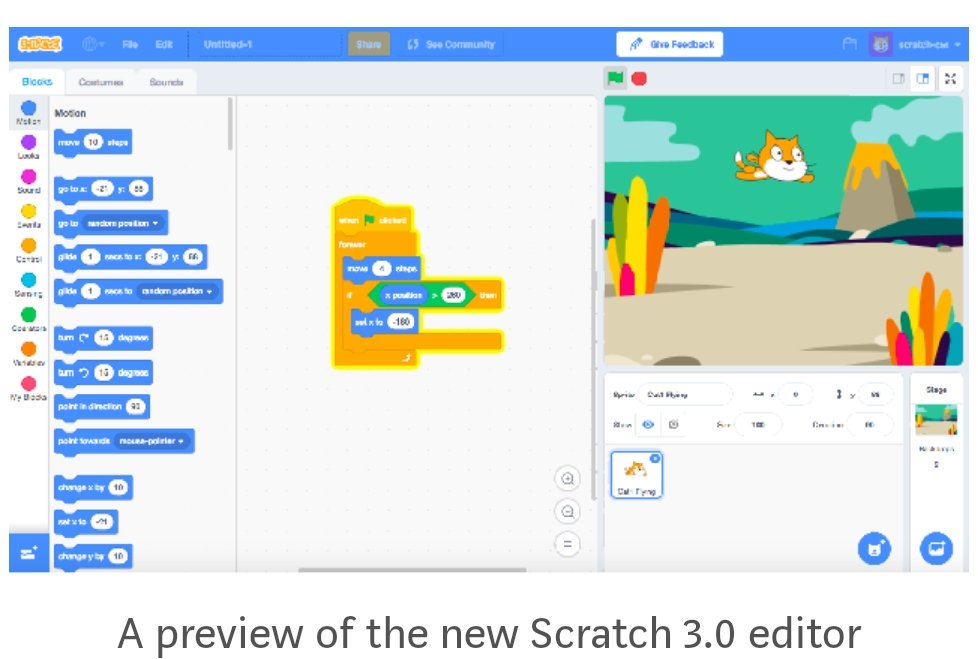The height and width of the screenshot is (659, 978).
Task: Click See Community button
Action: (451, 44)
